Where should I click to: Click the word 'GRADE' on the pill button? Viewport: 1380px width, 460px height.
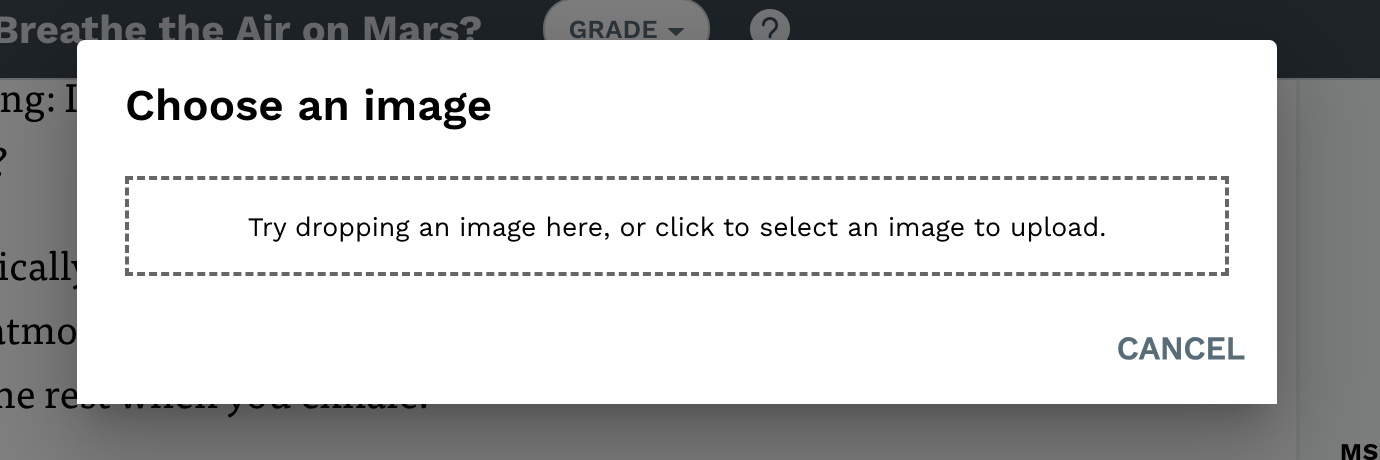tap(614, 30)
